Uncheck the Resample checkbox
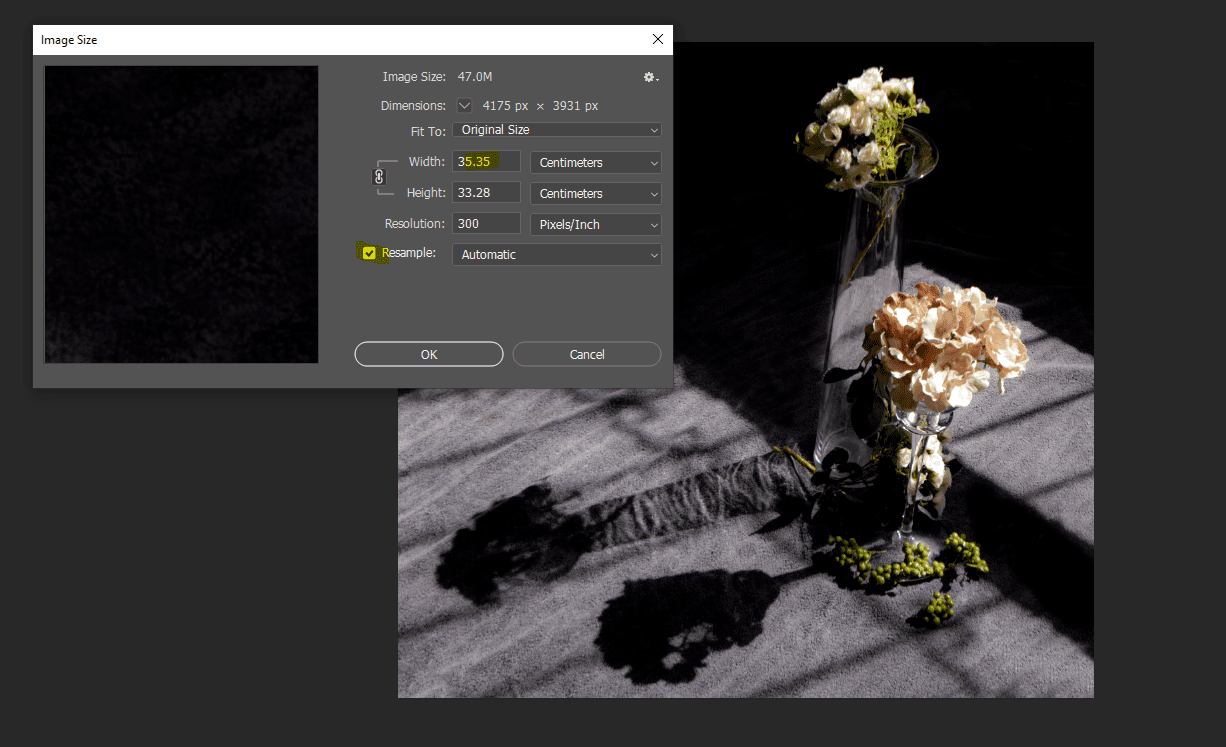The image size is (1226, 747). (369, 253)
